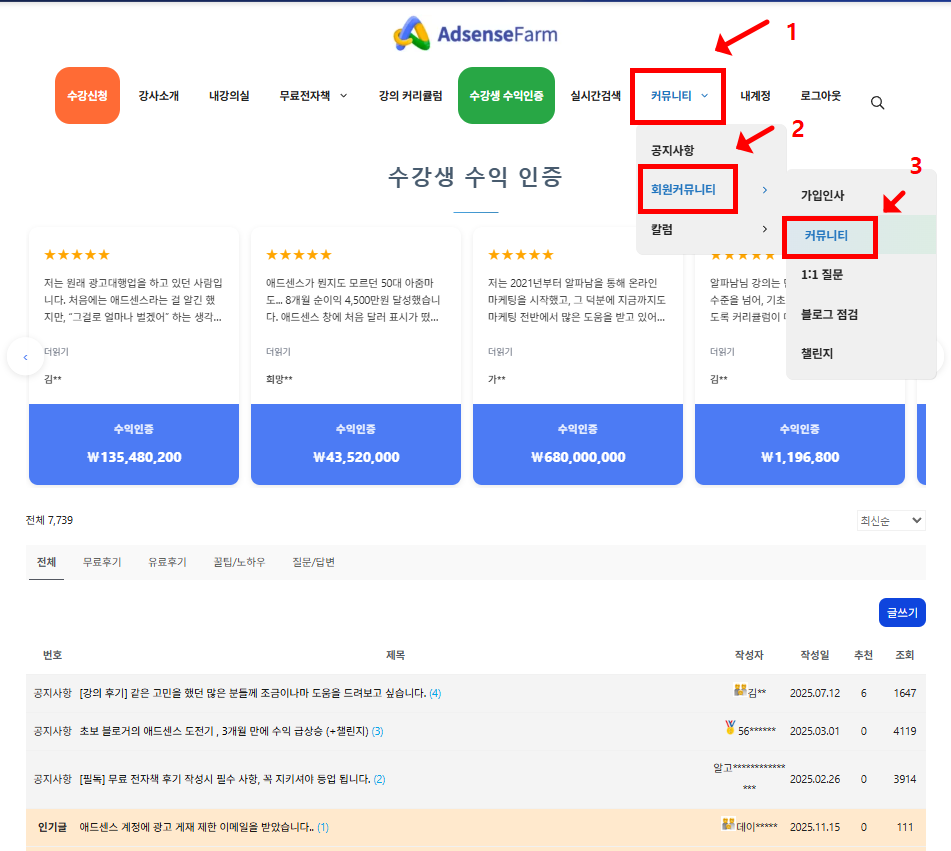951x851 pixels.
Task: Click the 추천 column header
Action: (863, 655)
